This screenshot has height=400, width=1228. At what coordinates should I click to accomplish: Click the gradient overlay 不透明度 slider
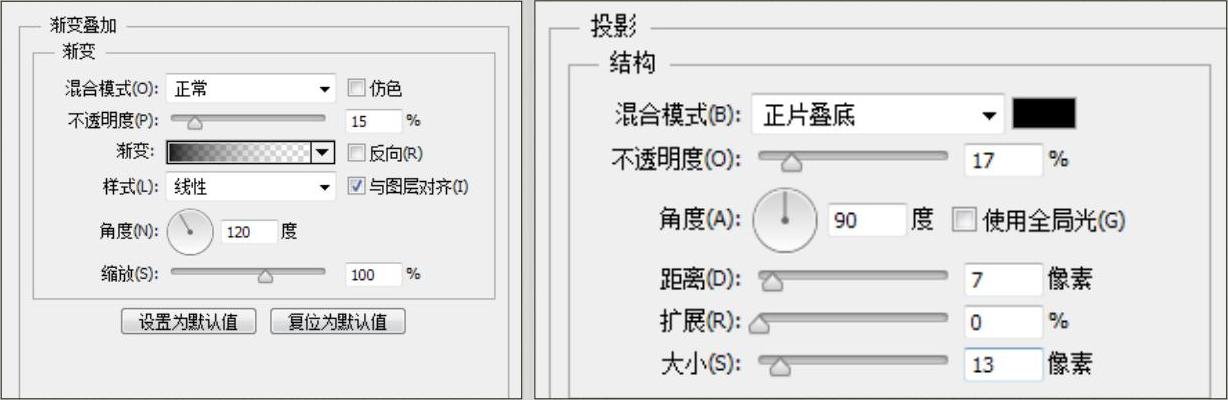[248, 118]
